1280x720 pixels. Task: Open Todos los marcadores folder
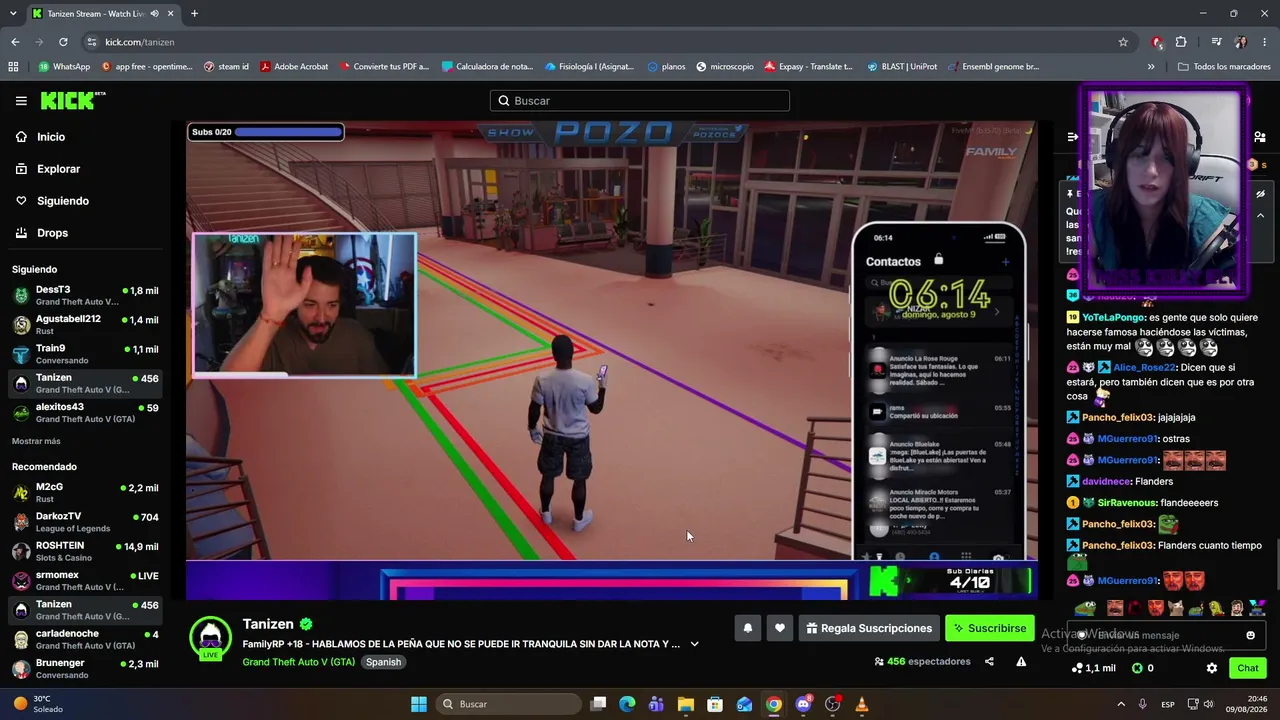[1224, 67]
